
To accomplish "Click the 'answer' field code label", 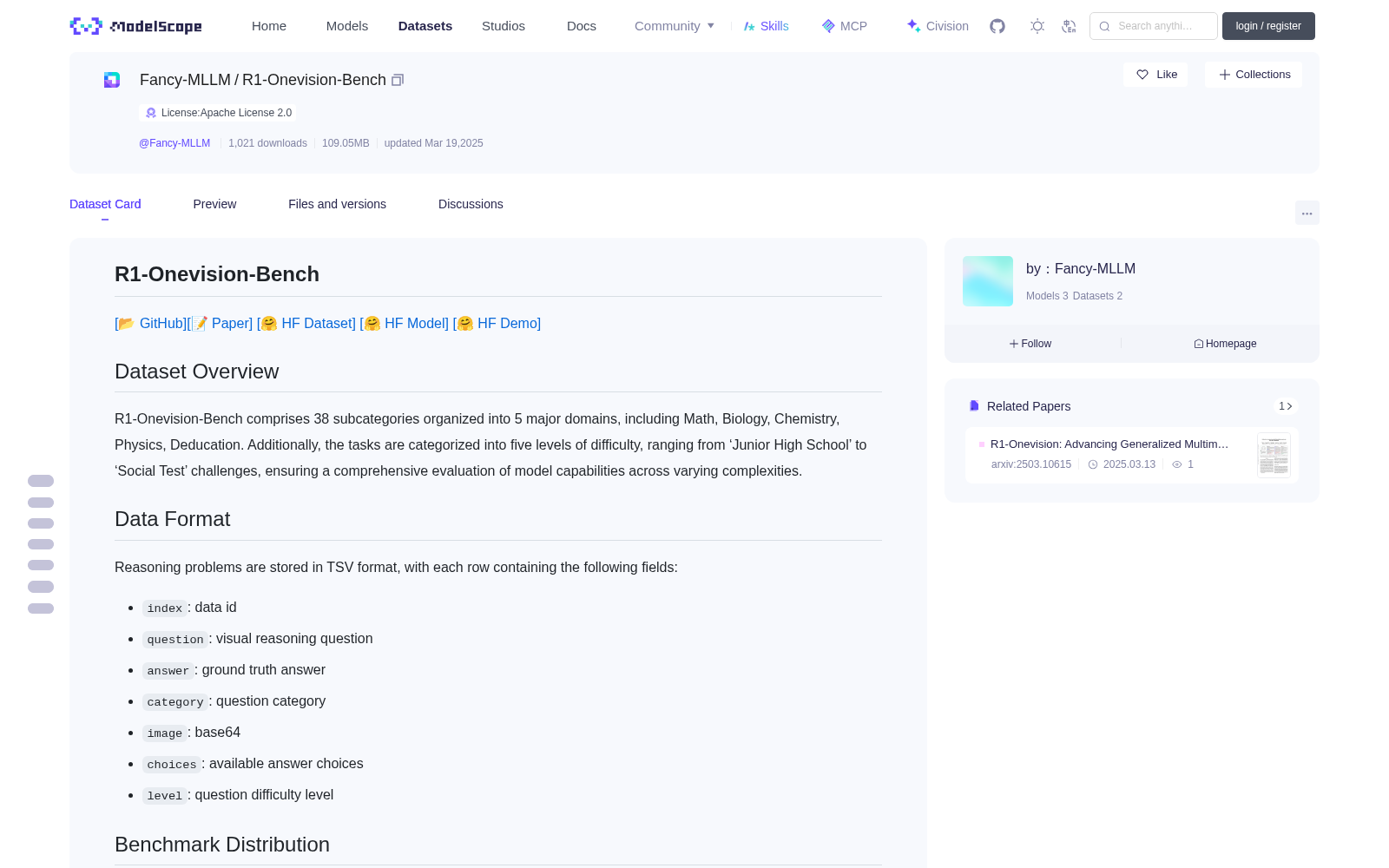I will [x=168, y=671].
